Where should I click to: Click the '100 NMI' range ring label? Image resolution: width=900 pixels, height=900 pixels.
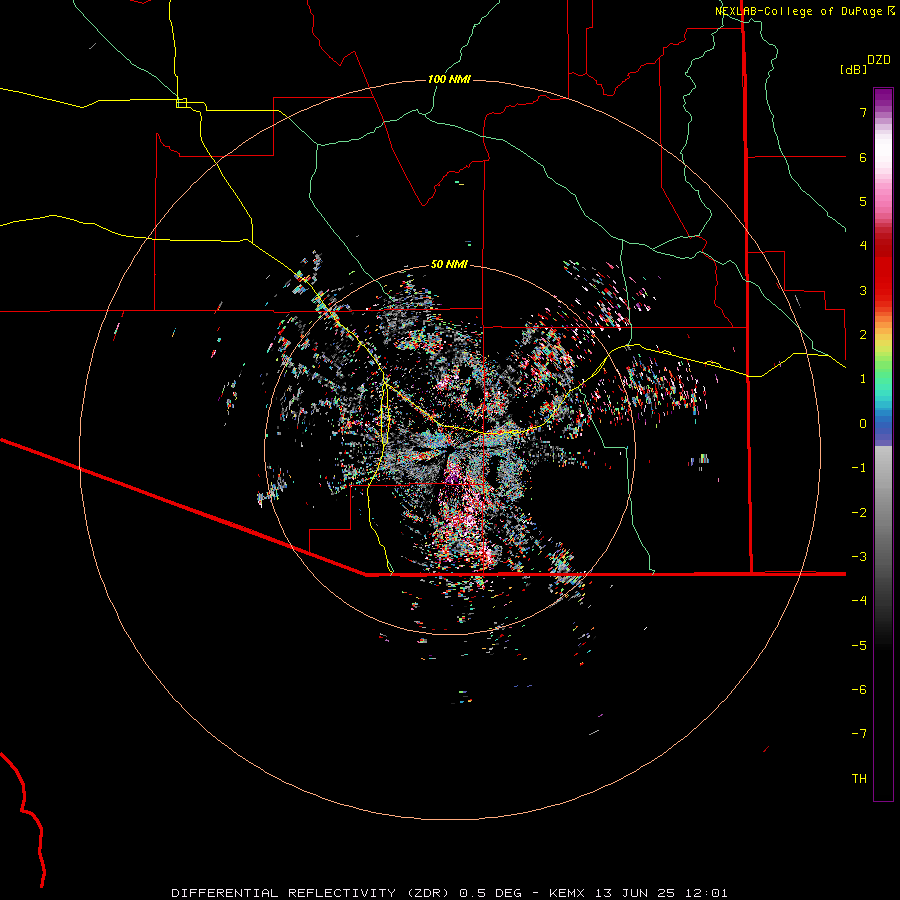[x=449, y=79]
